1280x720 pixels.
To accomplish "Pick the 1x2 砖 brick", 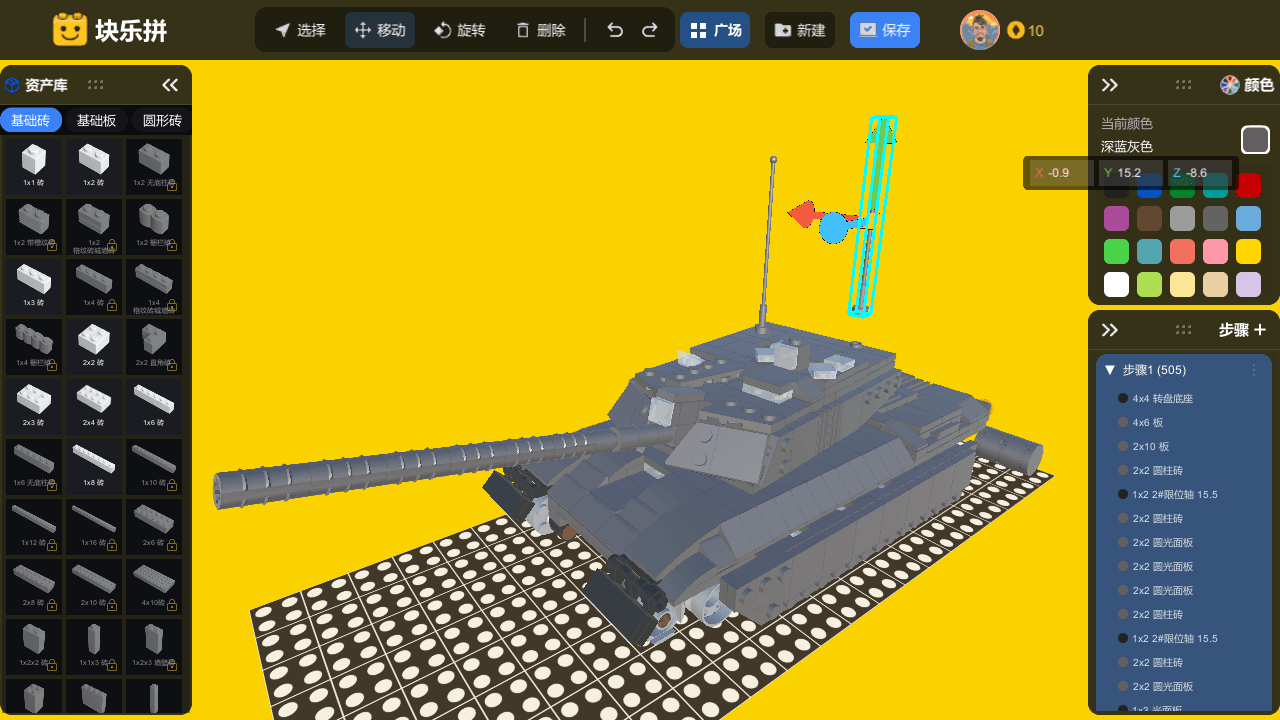I will tap(94, 166).
